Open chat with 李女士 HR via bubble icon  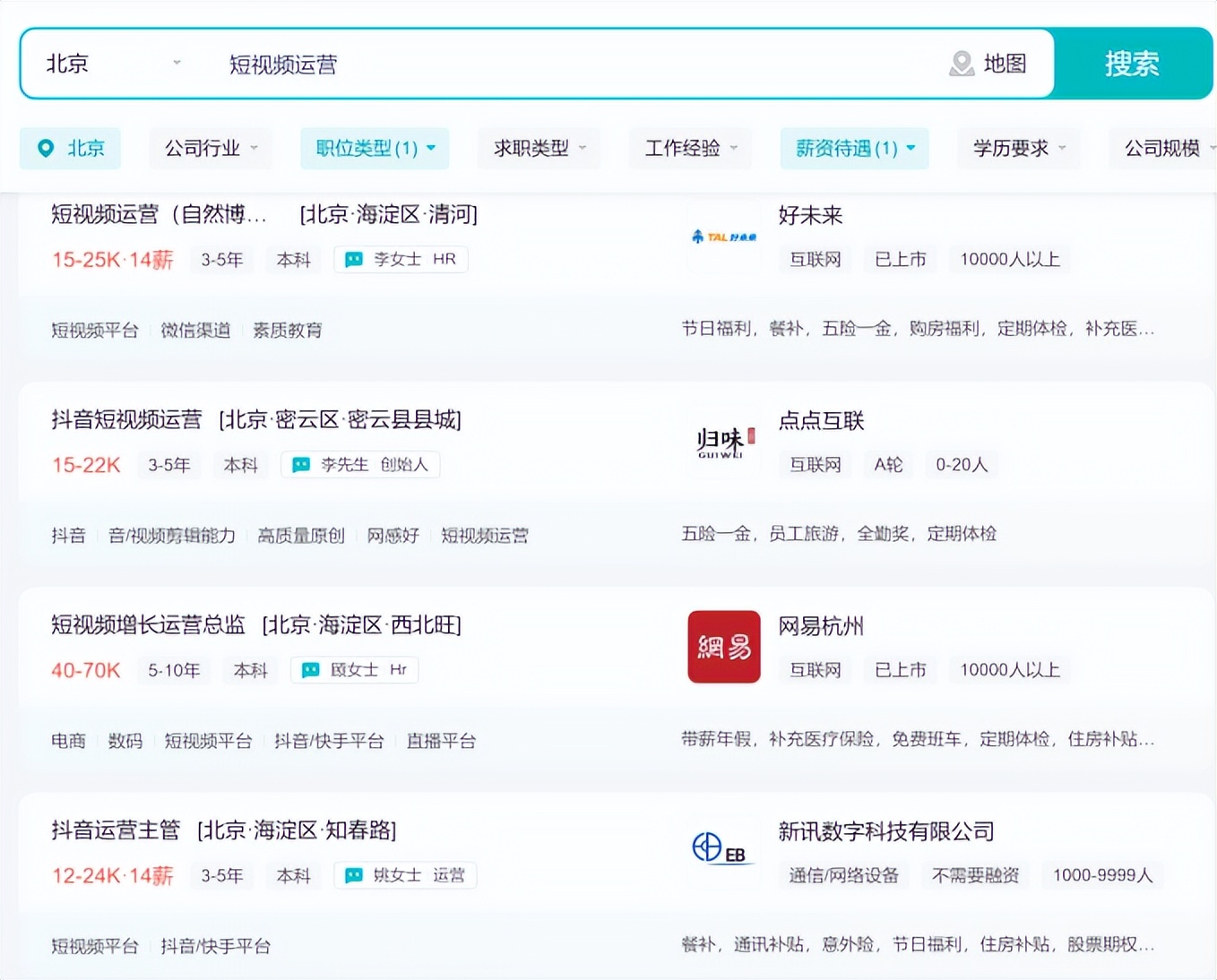pos(352,259)
